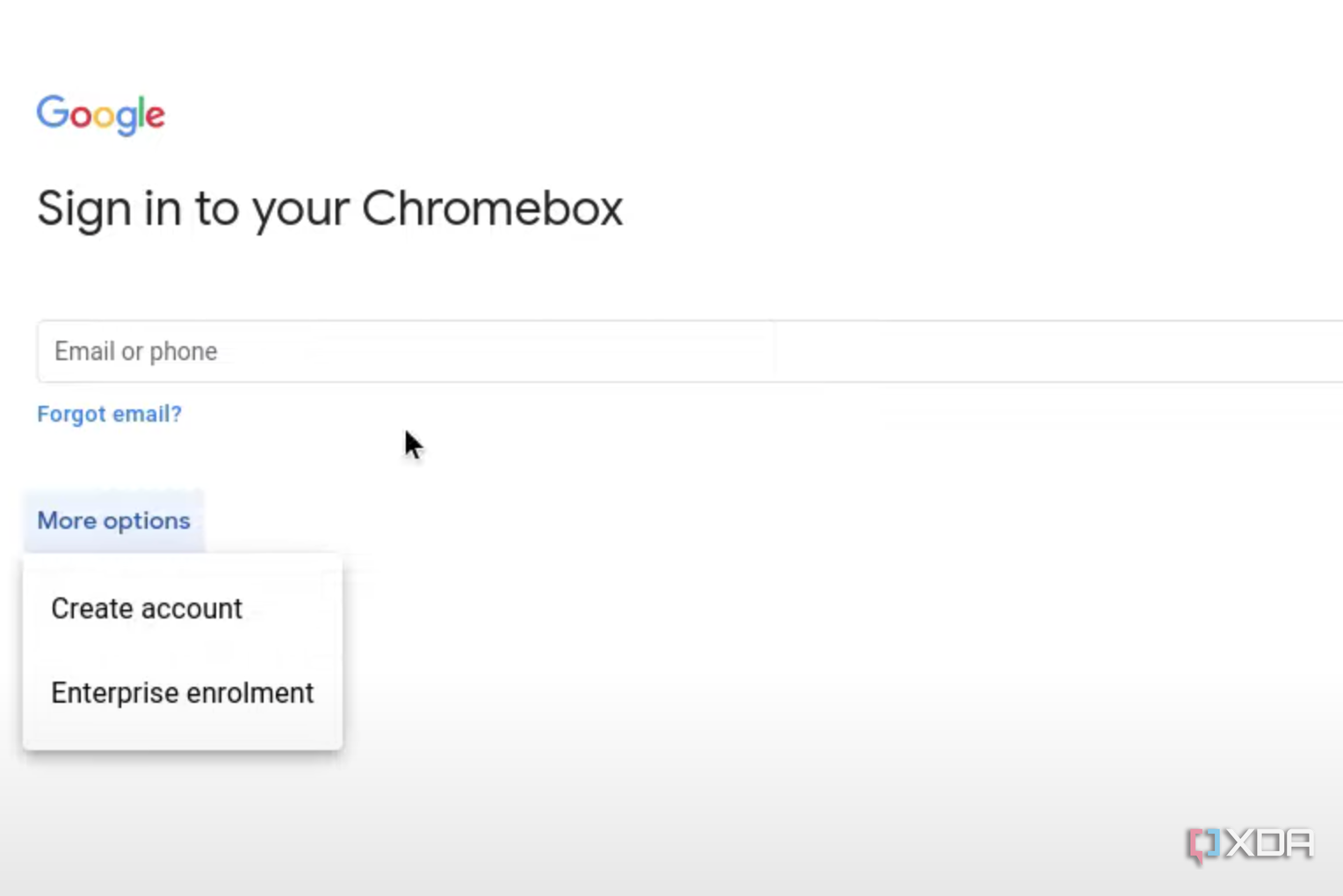
Task: Click the Enterprise enrolment entry text
Action: (x=182, y=692)
